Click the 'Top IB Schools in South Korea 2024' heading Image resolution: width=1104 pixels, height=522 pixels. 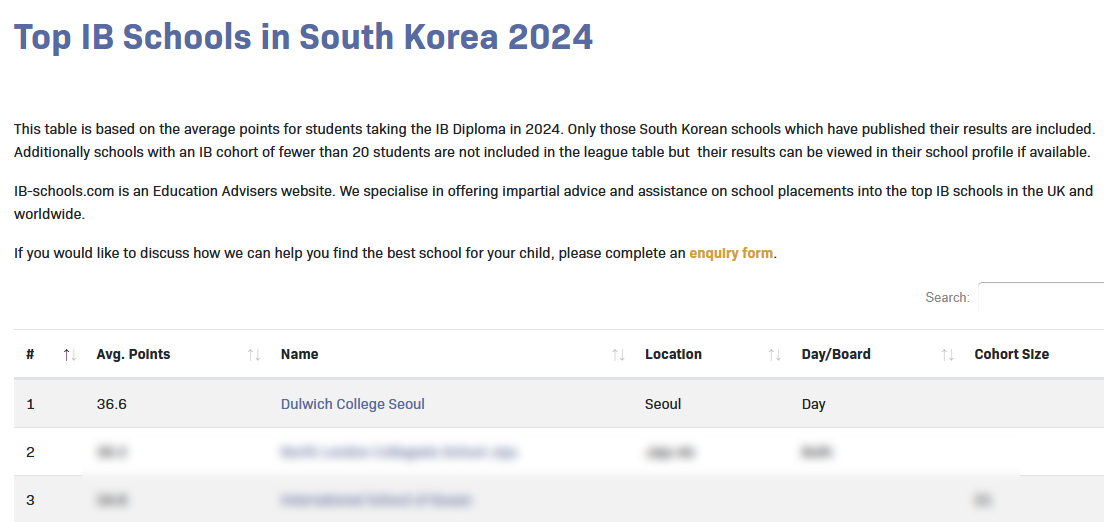(303, 37)
